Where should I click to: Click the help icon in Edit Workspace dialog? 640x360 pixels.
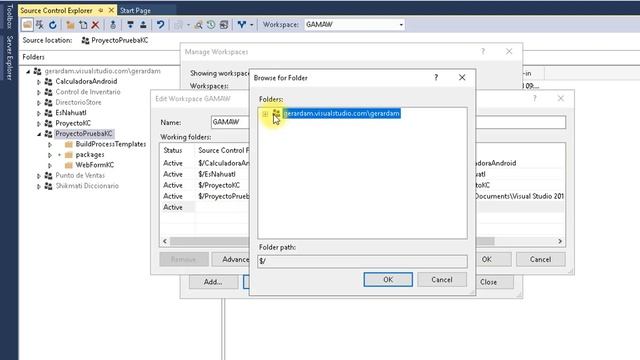pyautogui.click(x=535, y=98)
